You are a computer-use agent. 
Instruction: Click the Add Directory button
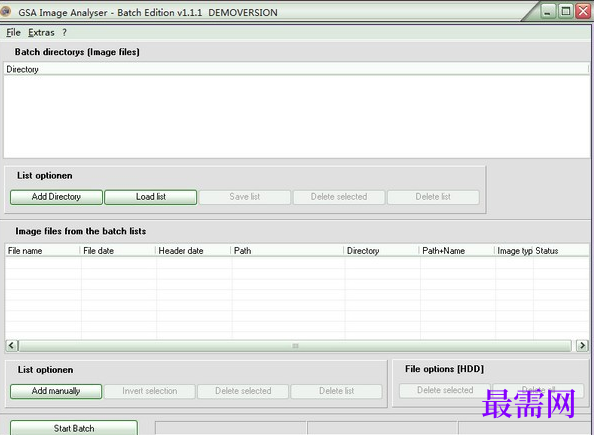56,197
